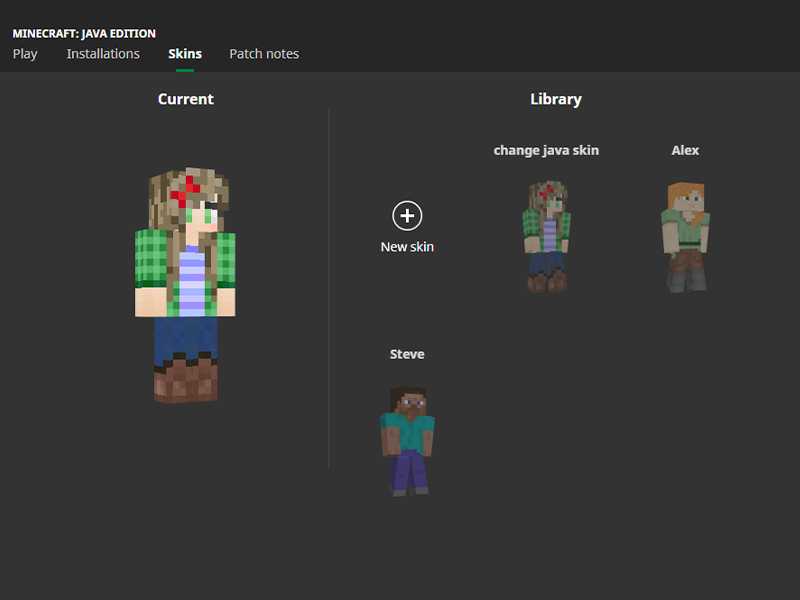Click the 'Steve' skin name label
The height and width of the screenshot is (600, 800).
[407, 354]
